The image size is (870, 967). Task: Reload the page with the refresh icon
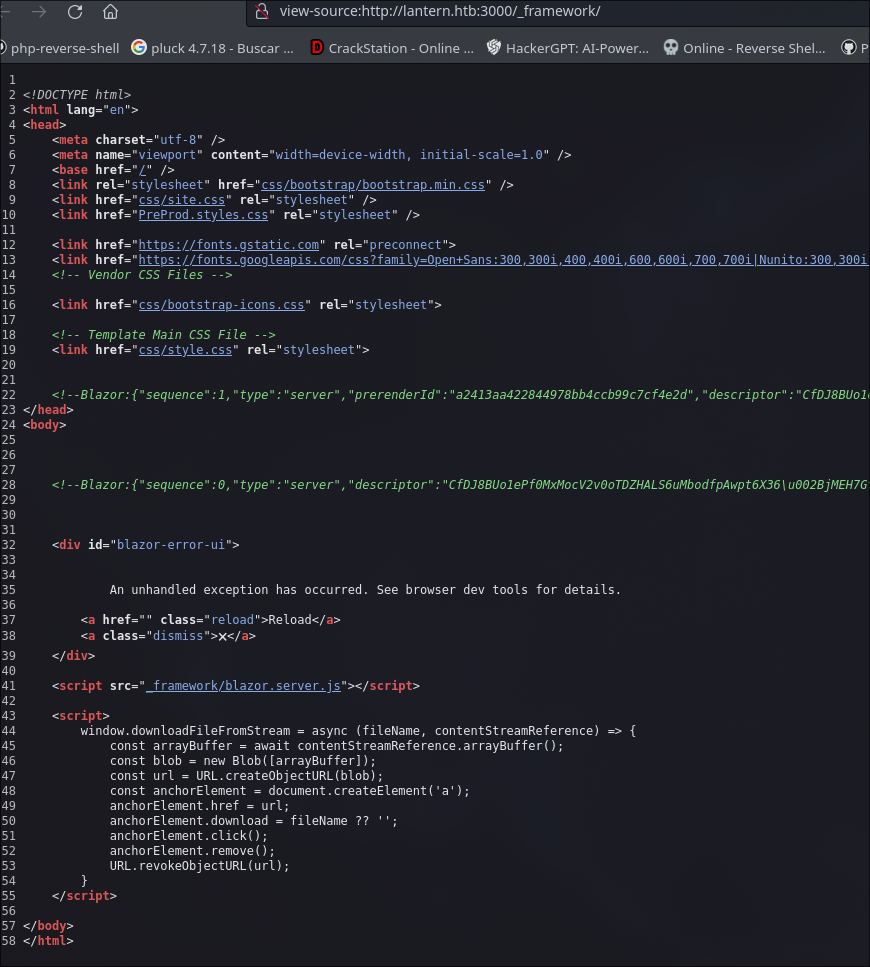tap(75, 12)
